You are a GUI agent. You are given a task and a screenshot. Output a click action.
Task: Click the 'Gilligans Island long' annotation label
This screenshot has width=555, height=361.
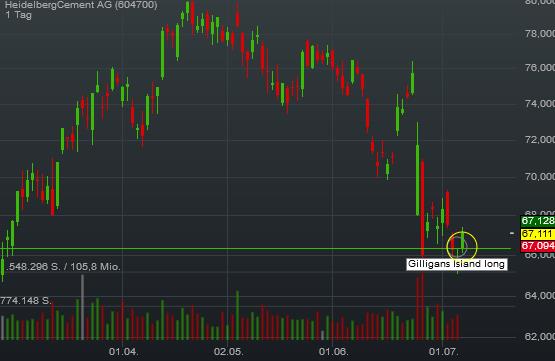[456, 264]
